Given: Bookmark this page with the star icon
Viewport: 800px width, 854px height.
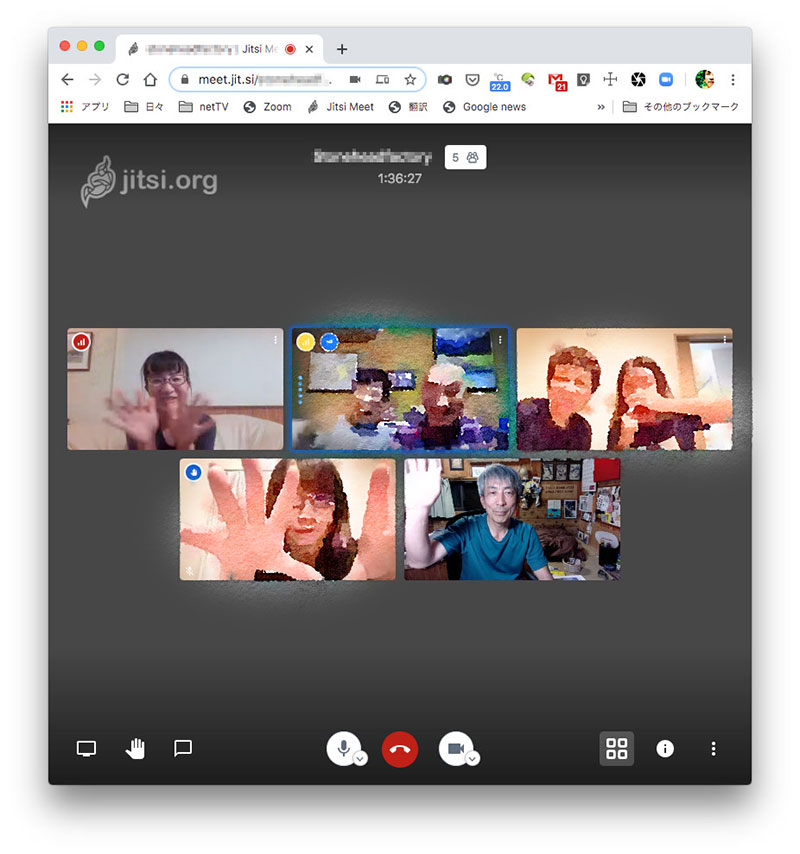Looking at the screenshot, I should pos(410,79).
